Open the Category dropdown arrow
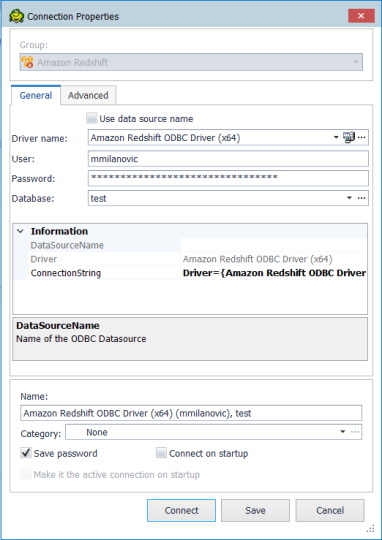Image resolution: width=382 pixels, height=540 pixels. coord(343,432)
